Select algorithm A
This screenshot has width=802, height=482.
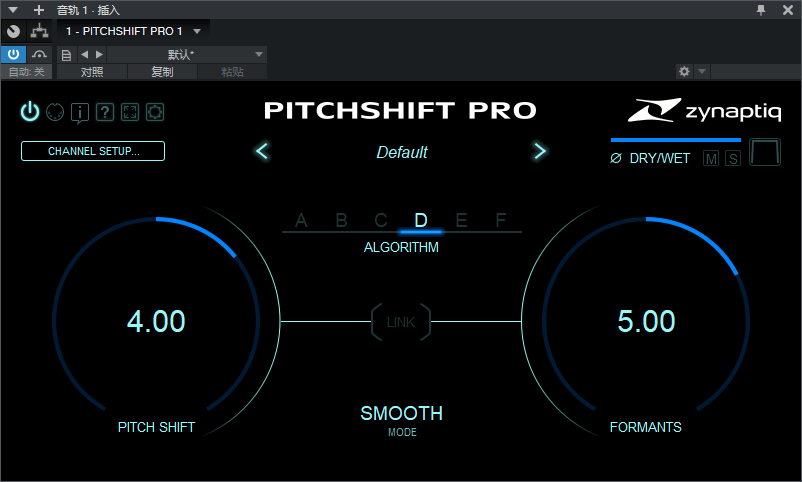click(301, 221)
